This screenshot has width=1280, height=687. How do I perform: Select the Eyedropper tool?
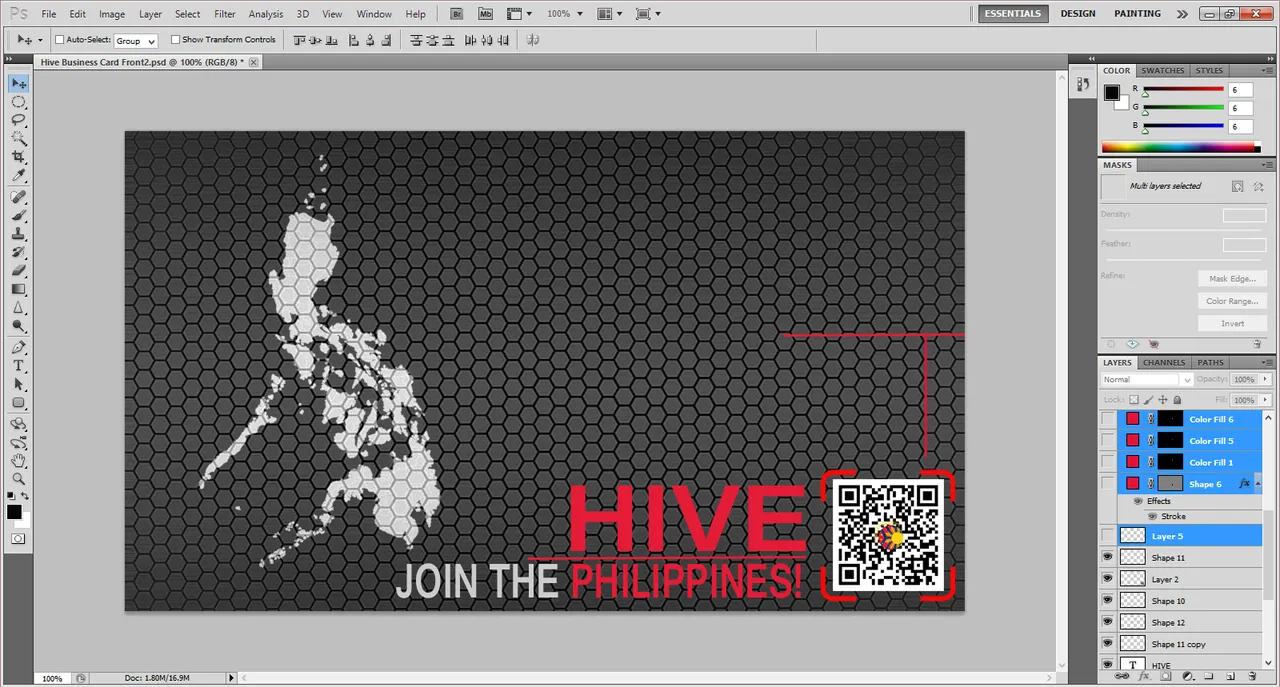pos(18,176)
